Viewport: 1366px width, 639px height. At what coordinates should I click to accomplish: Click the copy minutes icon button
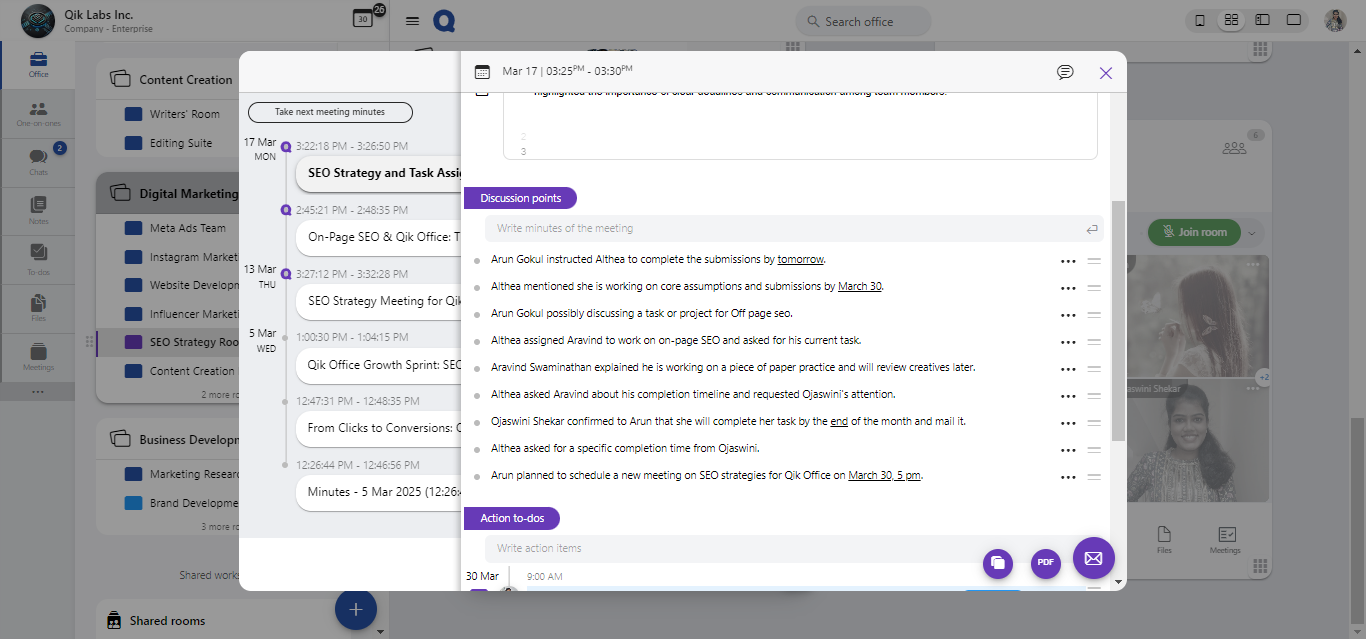pos(997,563)
